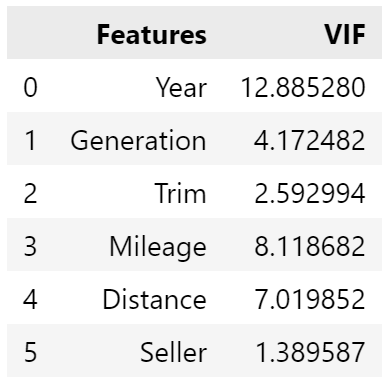Select the Seller feature cell

[x=173, y=352]
